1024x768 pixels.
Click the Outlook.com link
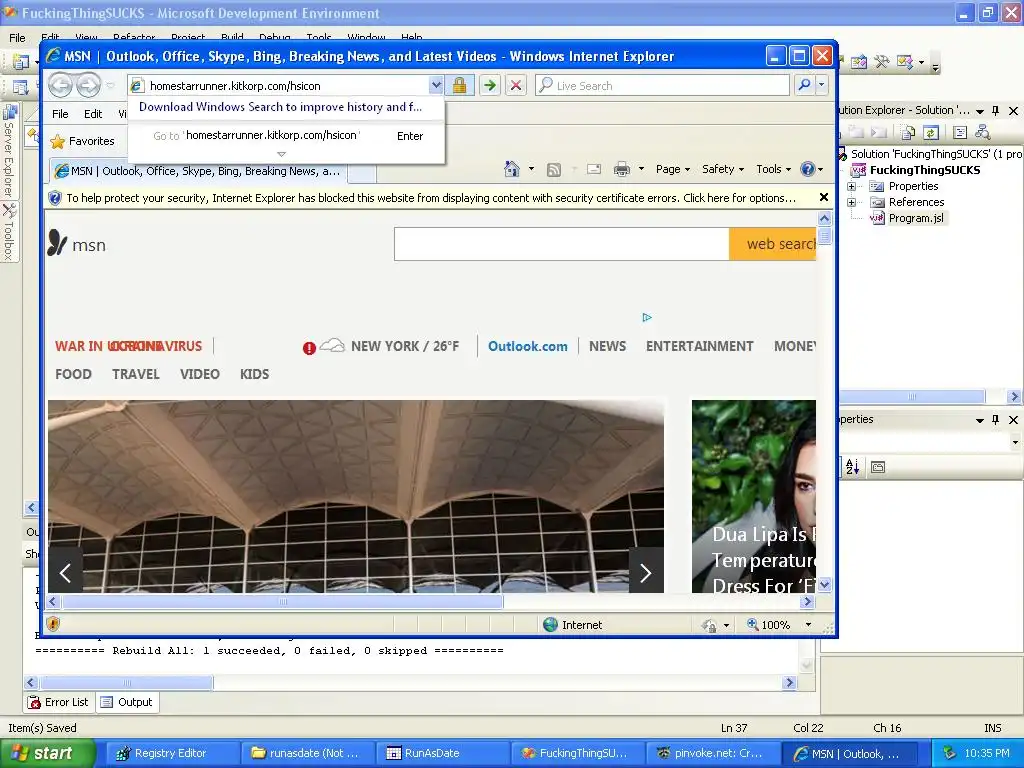pyautogui.click(x=528, y=346)
